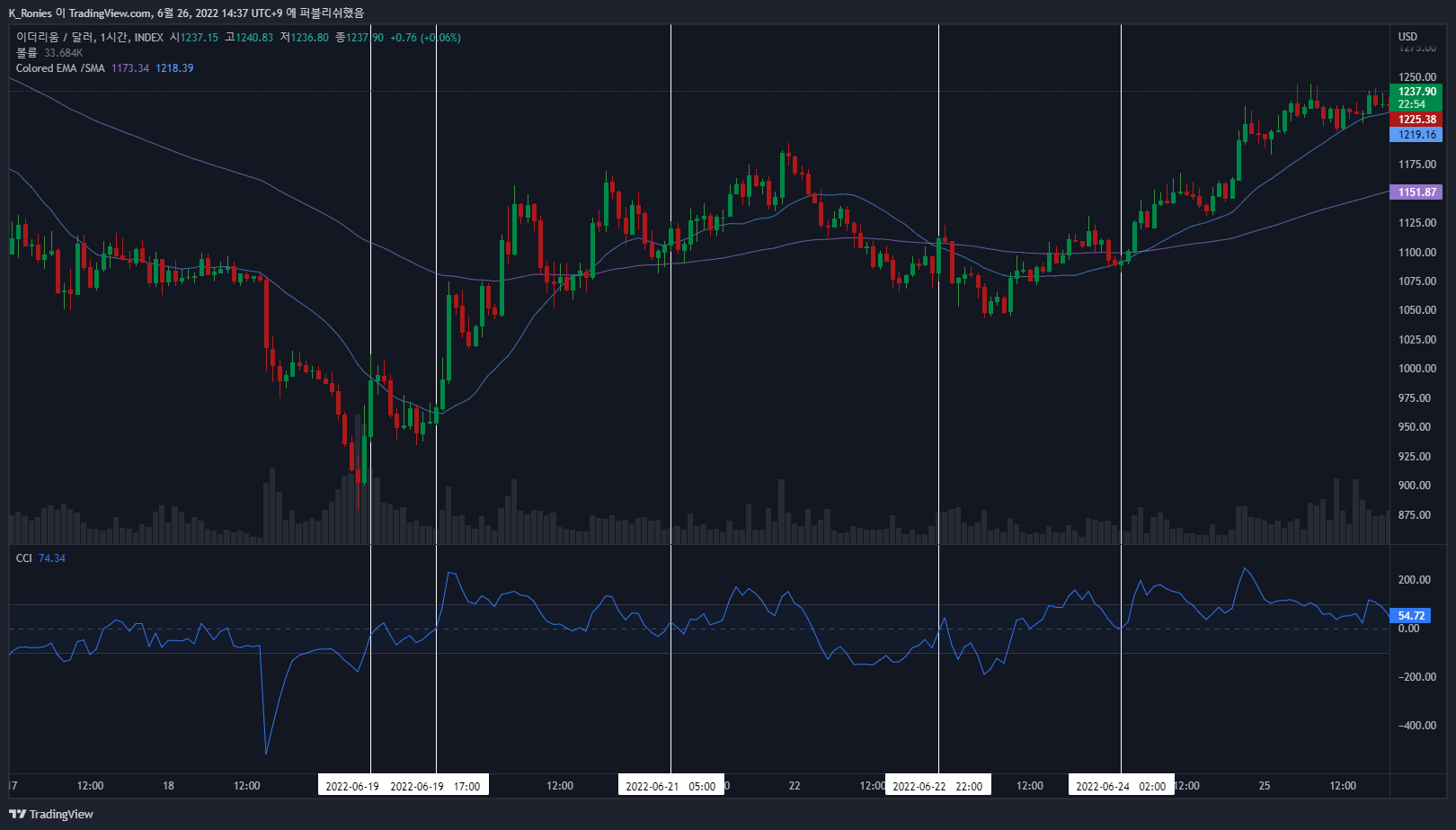Viewport: 1456px width, 830px height.
Task: Click the −400.00 CCI axis tick
Action: (x=1416, y=726)
